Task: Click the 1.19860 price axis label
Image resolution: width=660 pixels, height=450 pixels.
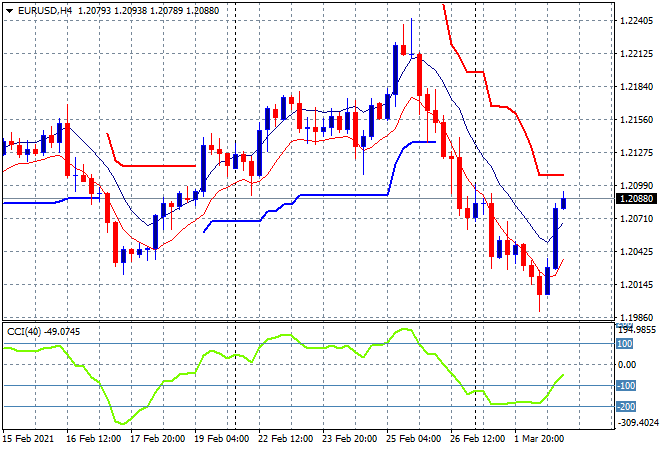Action: point(637,317)
